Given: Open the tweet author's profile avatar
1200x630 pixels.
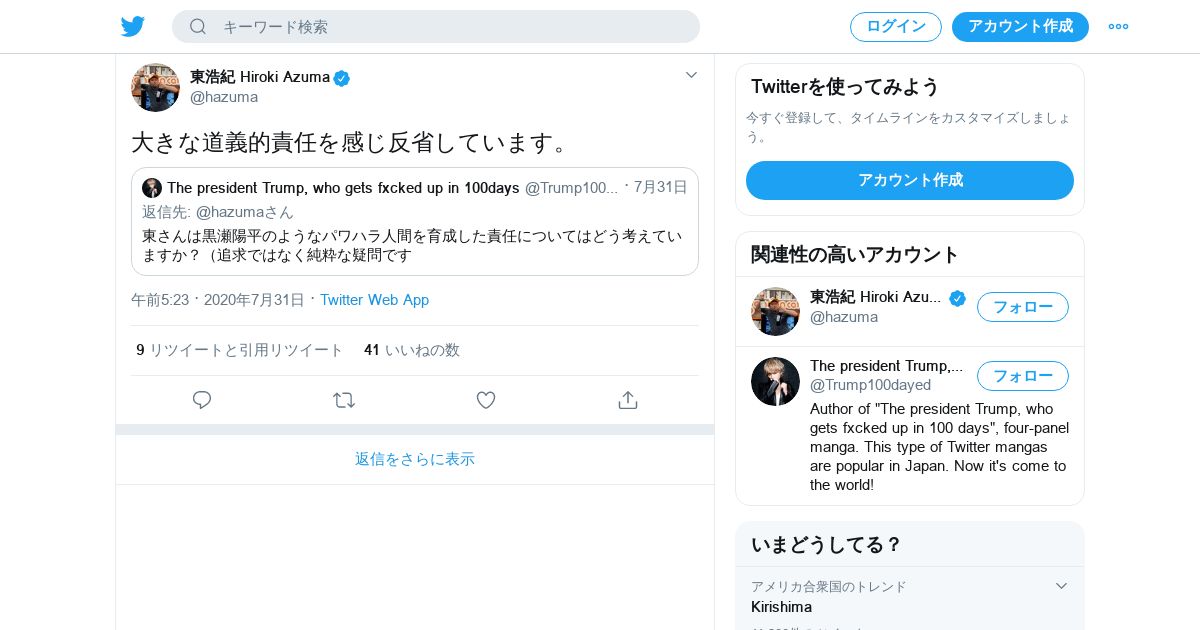Looking at the screenshot, I should coord(155,87).
